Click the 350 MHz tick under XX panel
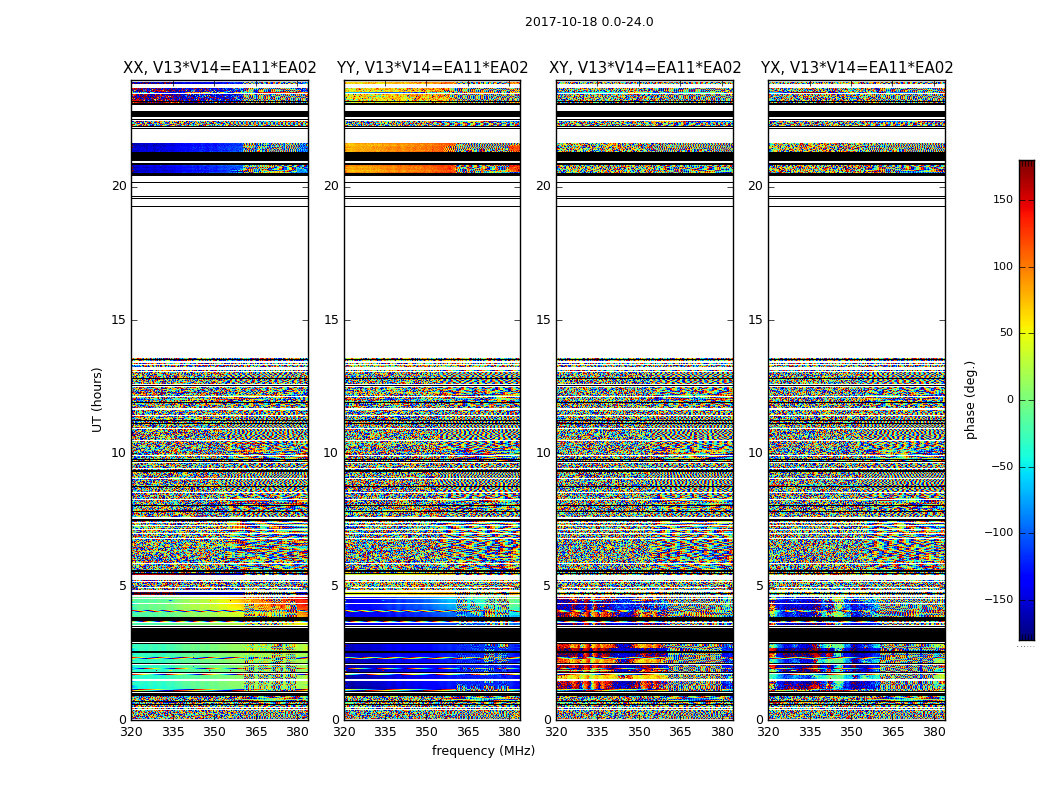The width and height of the screenshot is (1050, 800). coord(214,732)
